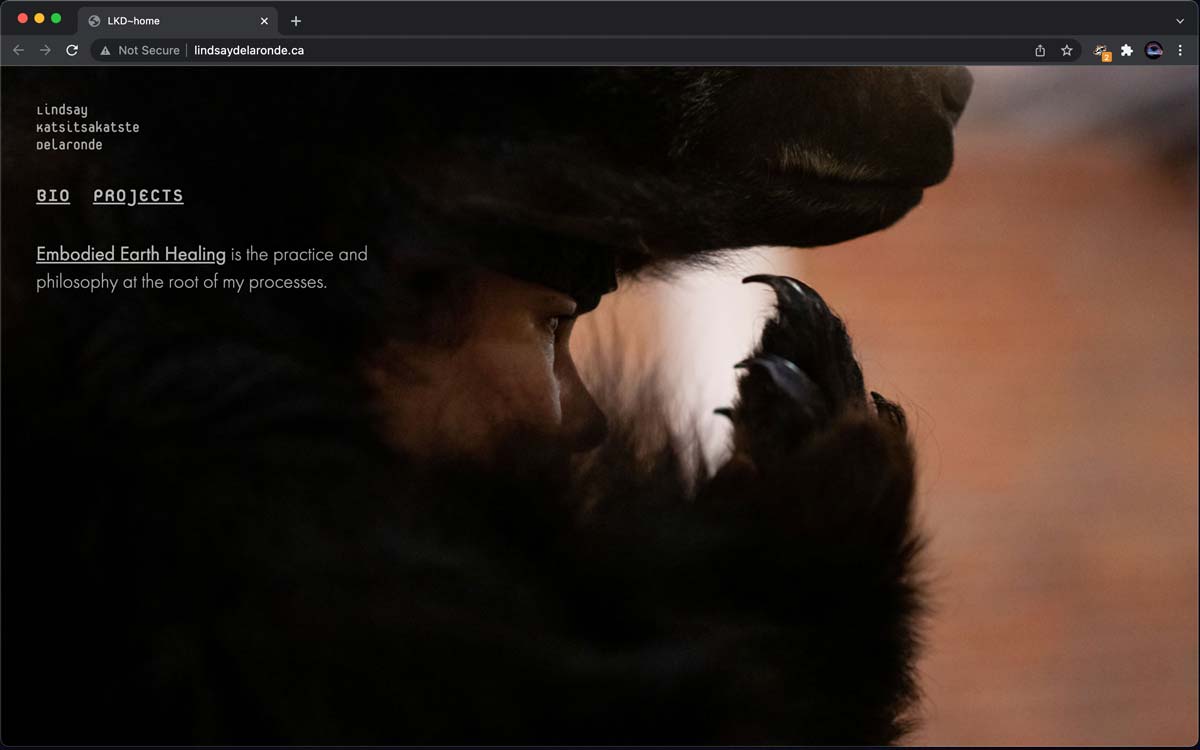Click the Lindsay Katsitsakatste Delaronde site title
1200x750 pixels.
pos(87,127)
